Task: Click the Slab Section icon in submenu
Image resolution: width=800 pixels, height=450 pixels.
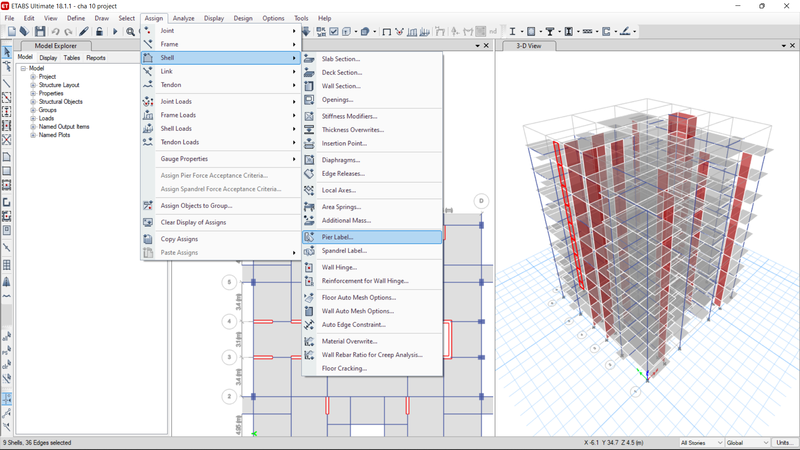Action: click(309, 59)
